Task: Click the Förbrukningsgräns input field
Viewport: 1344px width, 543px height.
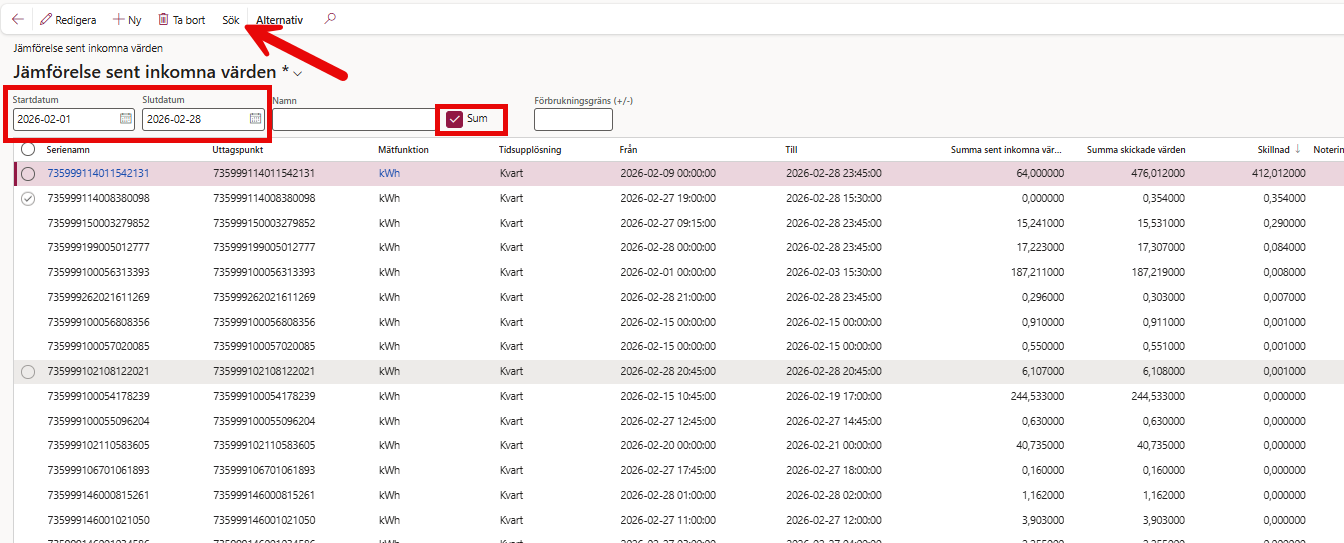Action: pos(572,120)
